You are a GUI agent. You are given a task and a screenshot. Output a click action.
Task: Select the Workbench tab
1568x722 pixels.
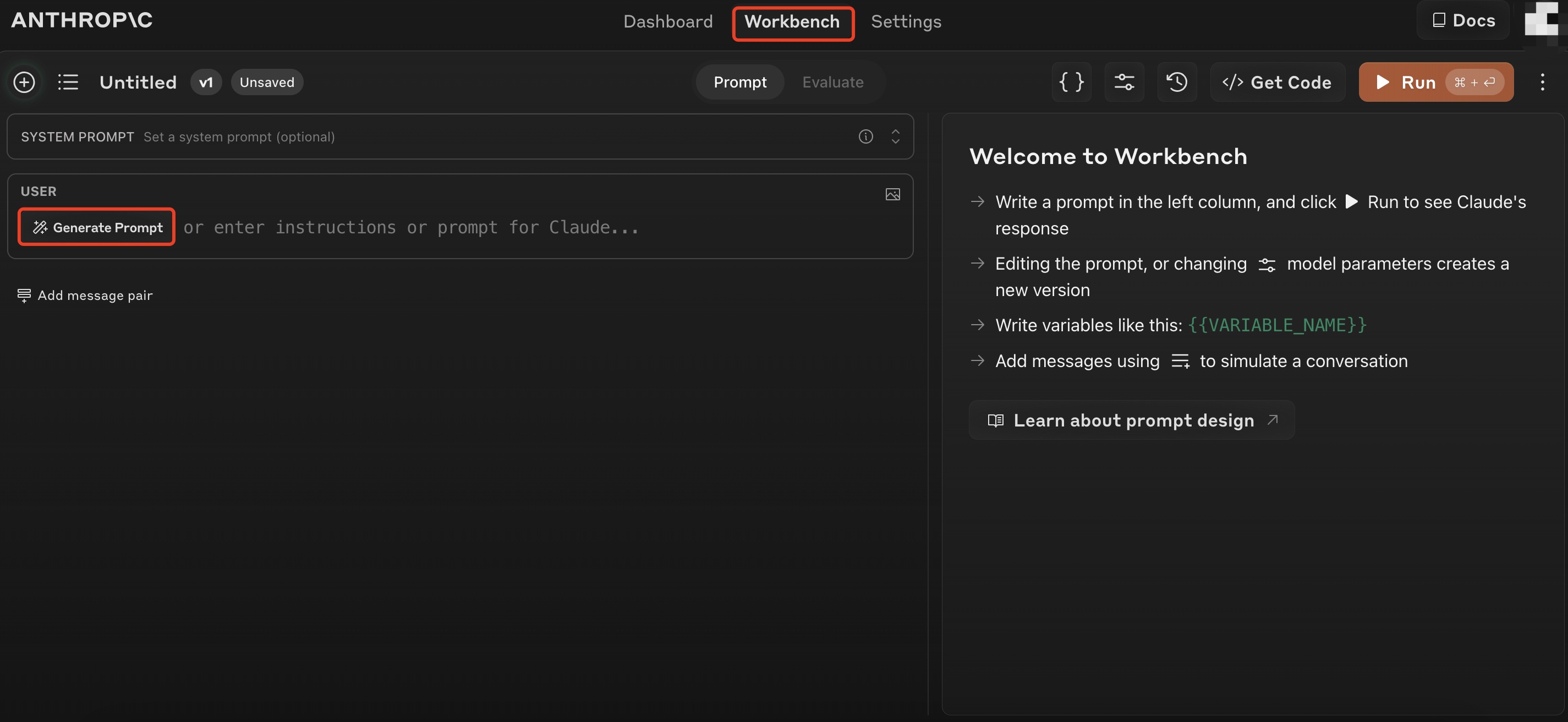(x=792, y=23)
